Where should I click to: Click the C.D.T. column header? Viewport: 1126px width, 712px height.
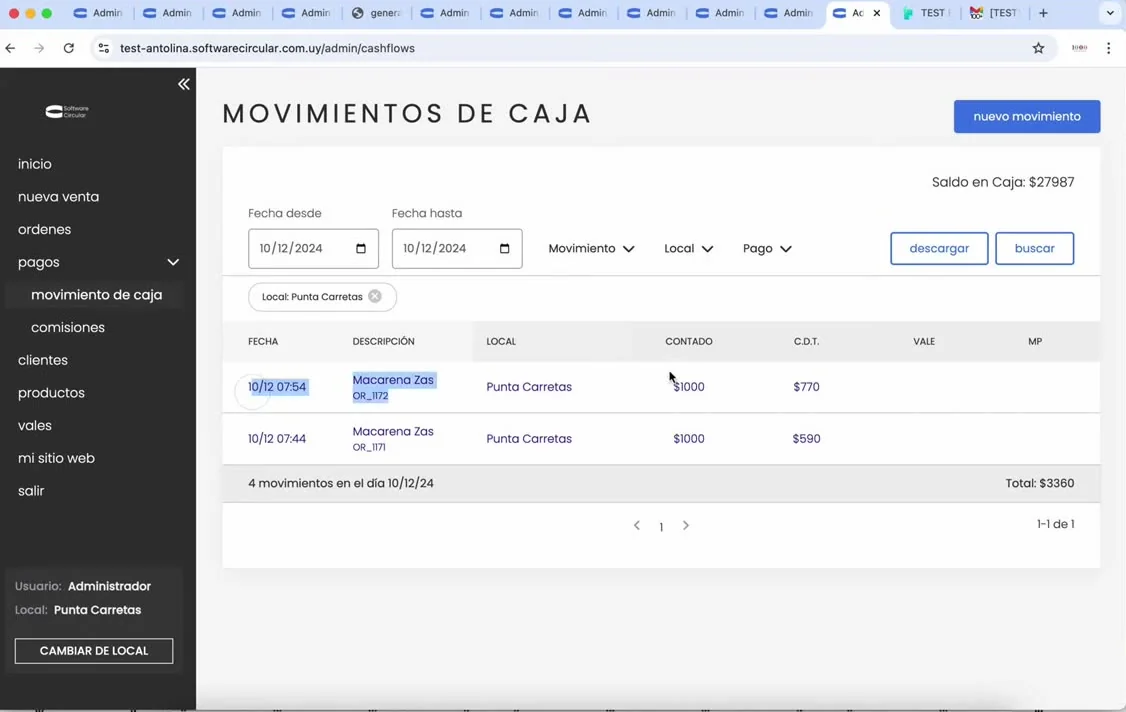coord(806,341)
